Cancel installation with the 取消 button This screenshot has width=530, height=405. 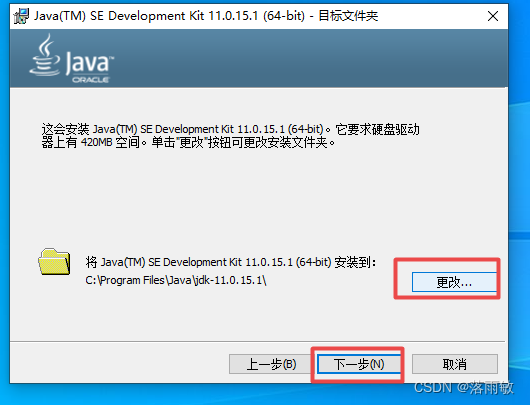click(455, 364)
